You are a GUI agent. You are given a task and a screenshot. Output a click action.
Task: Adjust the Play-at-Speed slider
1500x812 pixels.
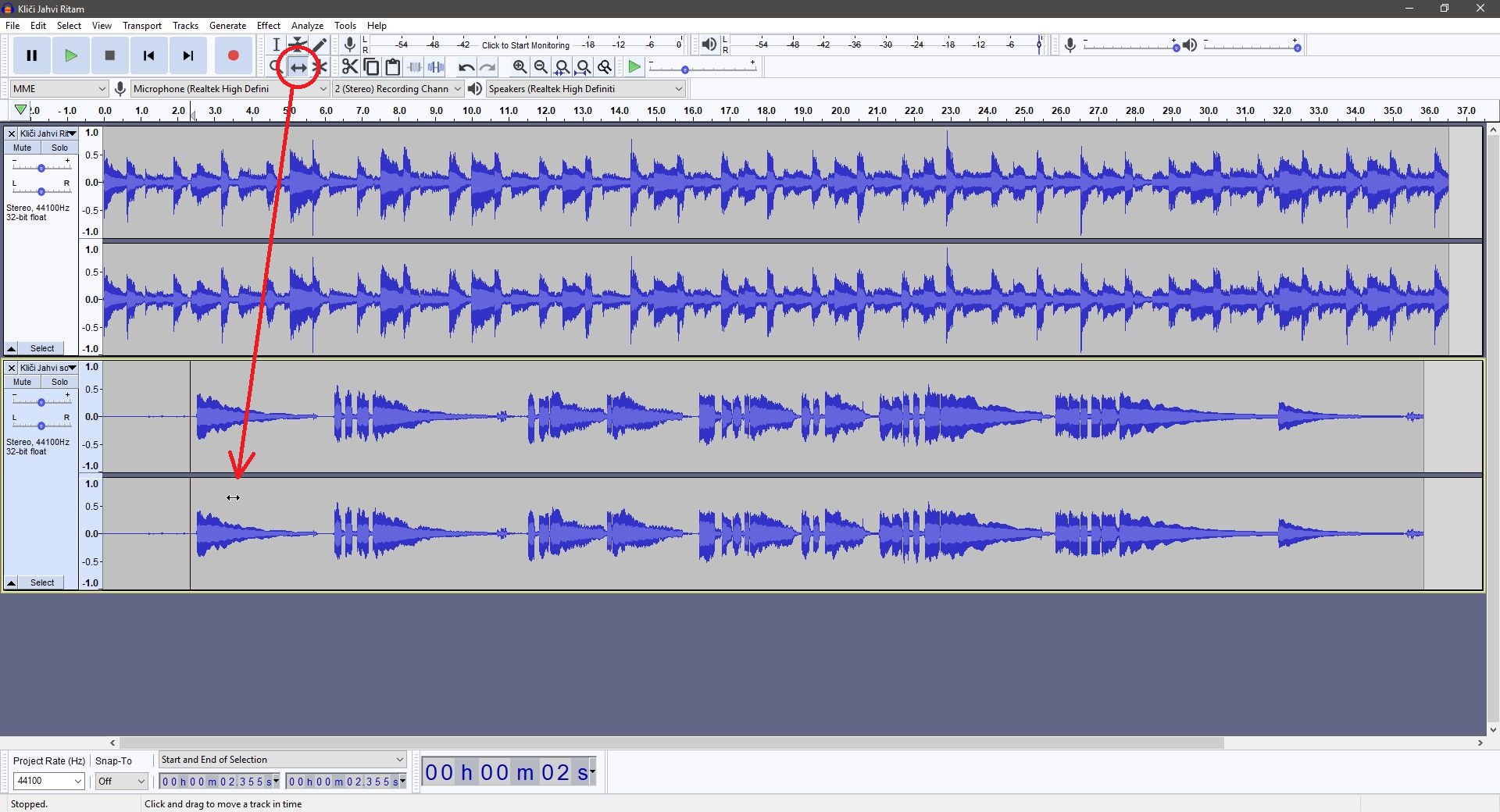click(x=702, y=69)
